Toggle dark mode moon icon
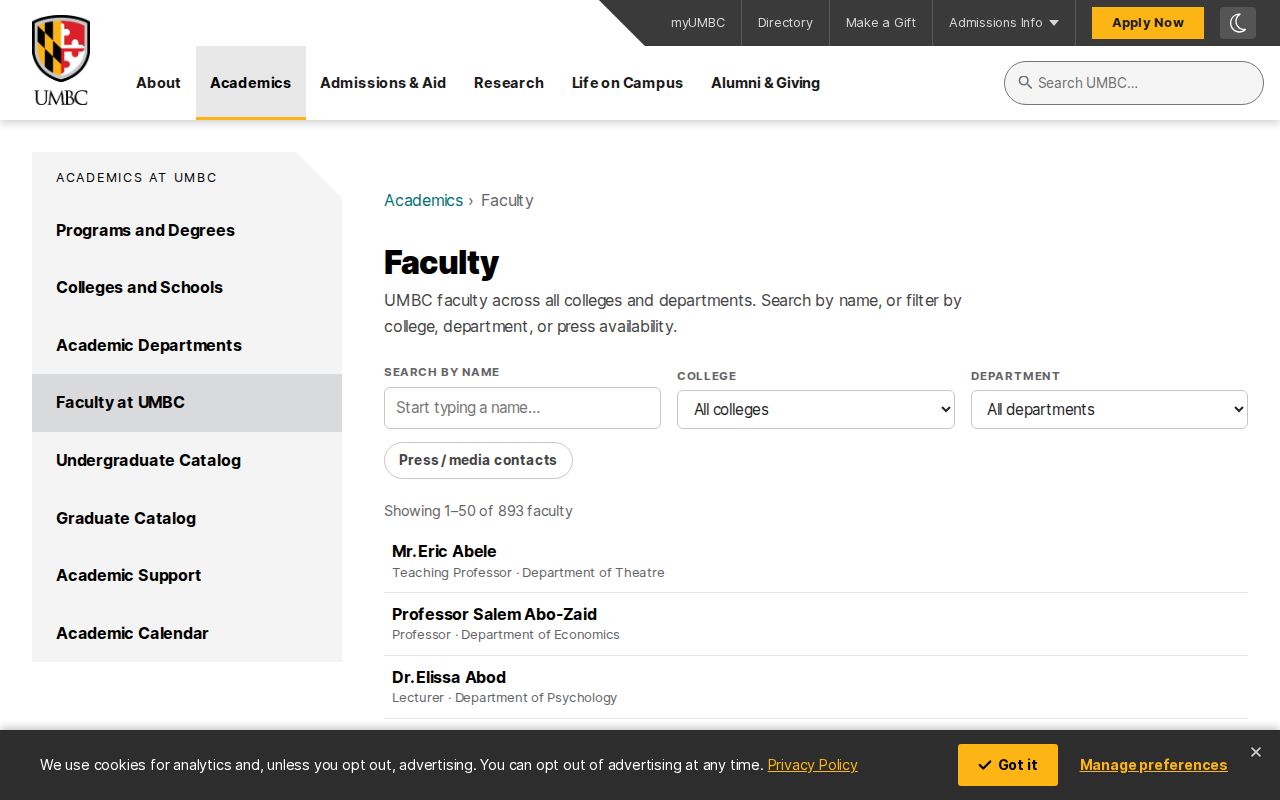This screenshot has height=800, width=1280. [1238, 23]
